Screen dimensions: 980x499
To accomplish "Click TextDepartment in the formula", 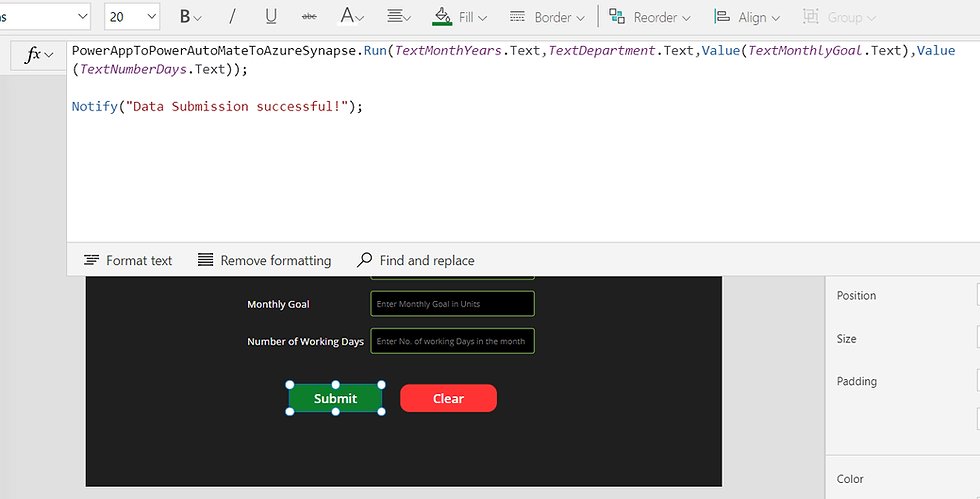I will 602,51.
